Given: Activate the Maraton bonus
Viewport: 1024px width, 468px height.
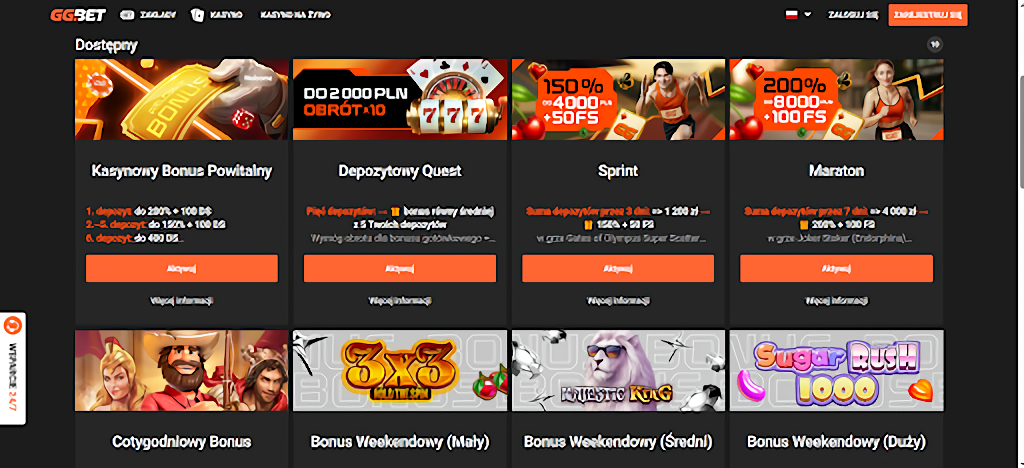Looking at the screenshot, I should [836, 268].
